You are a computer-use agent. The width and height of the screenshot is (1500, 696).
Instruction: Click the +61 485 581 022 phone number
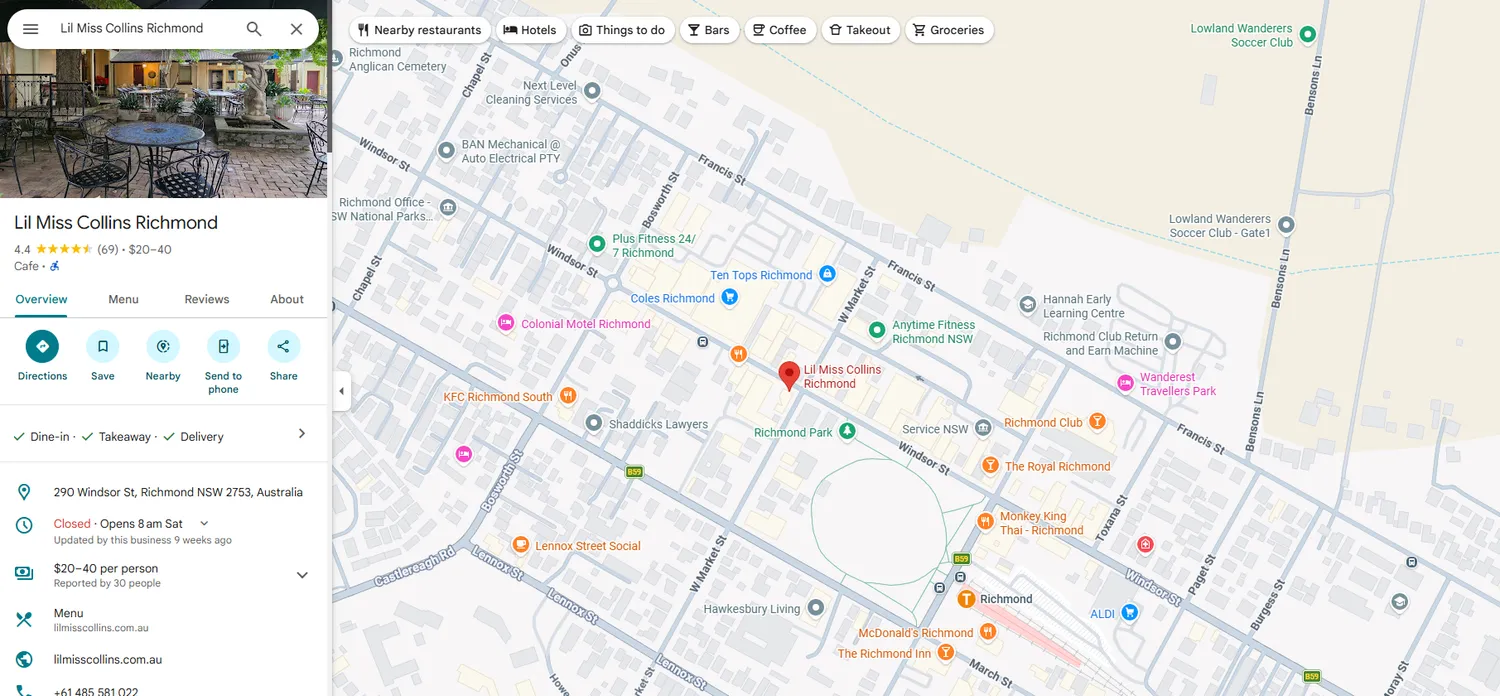pos(96,691)
